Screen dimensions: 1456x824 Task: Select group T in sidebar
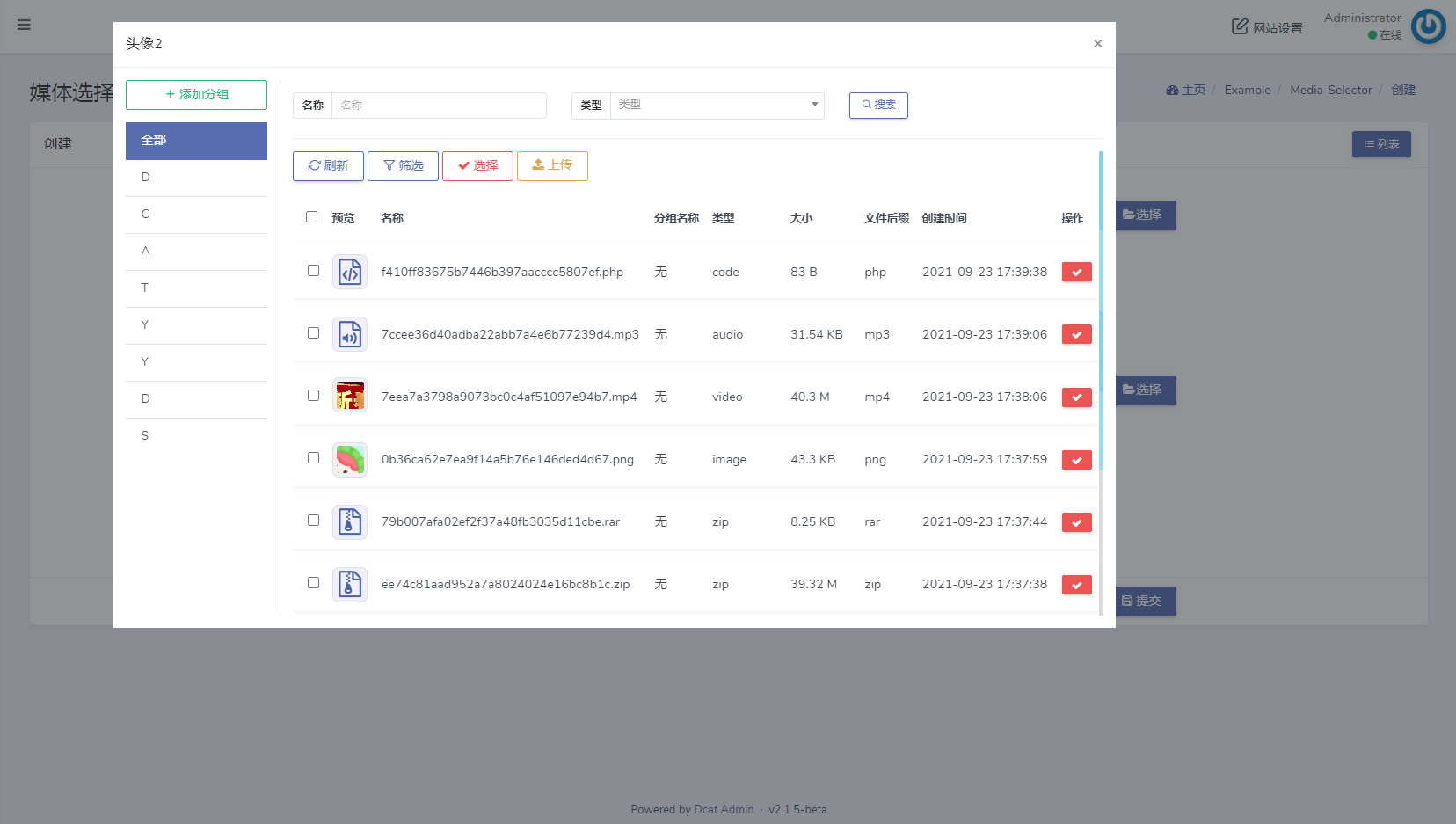pyautogui.click(x=196, y=288)
